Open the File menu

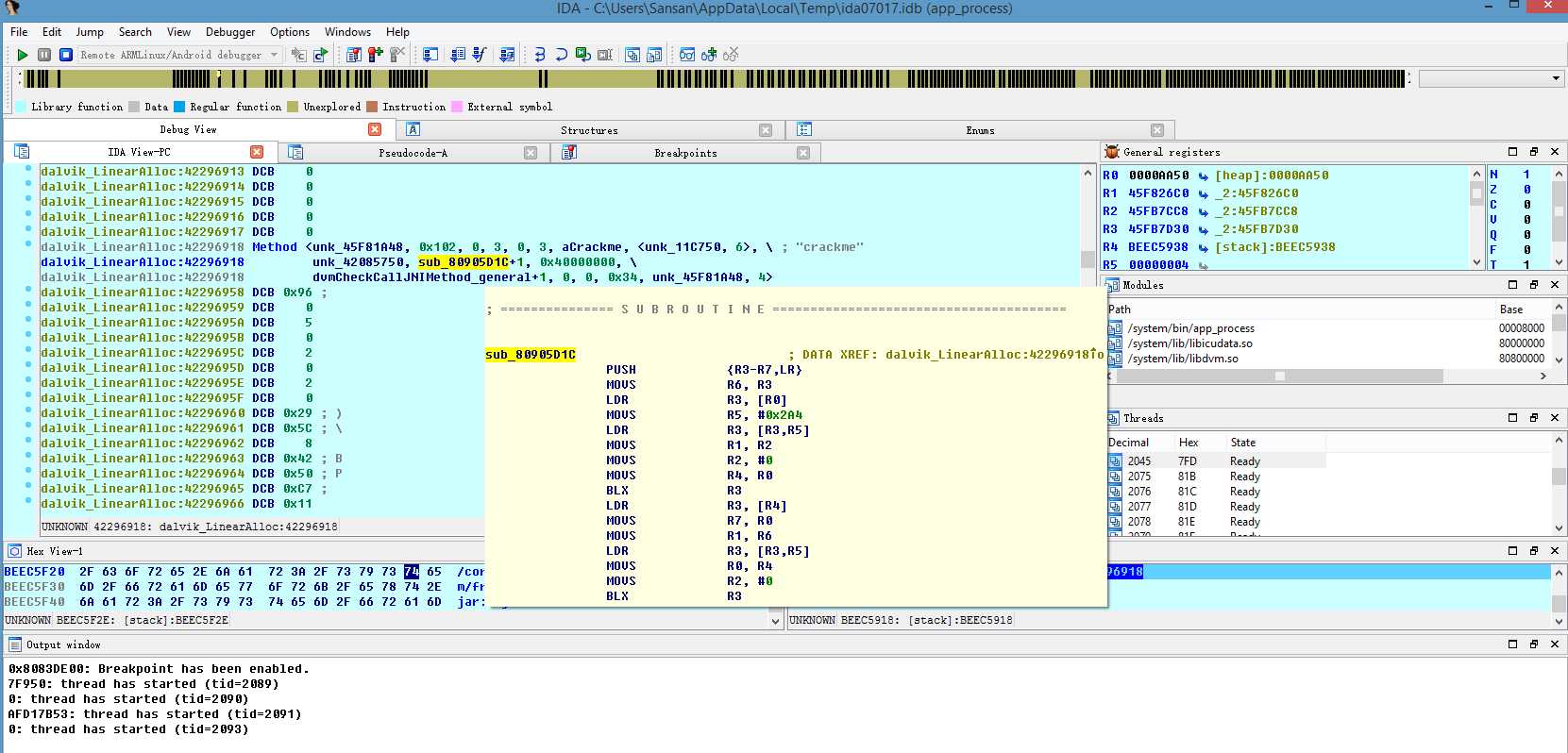tap(19, 31)
